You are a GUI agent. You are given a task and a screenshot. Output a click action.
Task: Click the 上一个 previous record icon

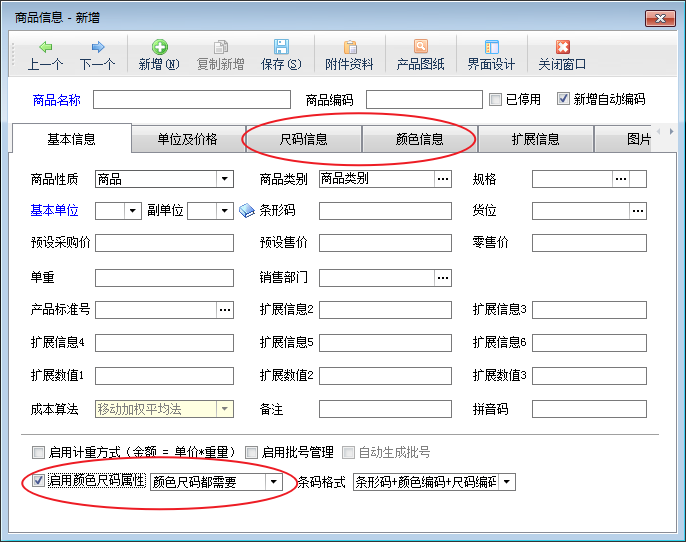(46, 48)
